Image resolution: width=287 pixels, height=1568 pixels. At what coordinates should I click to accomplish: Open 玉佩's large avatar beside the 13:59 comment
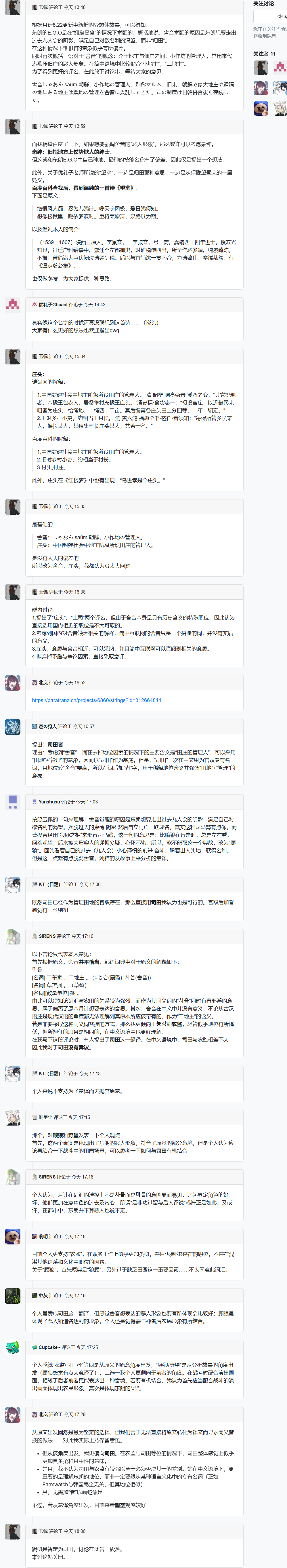pyautogui.click(x=13, y=126)
